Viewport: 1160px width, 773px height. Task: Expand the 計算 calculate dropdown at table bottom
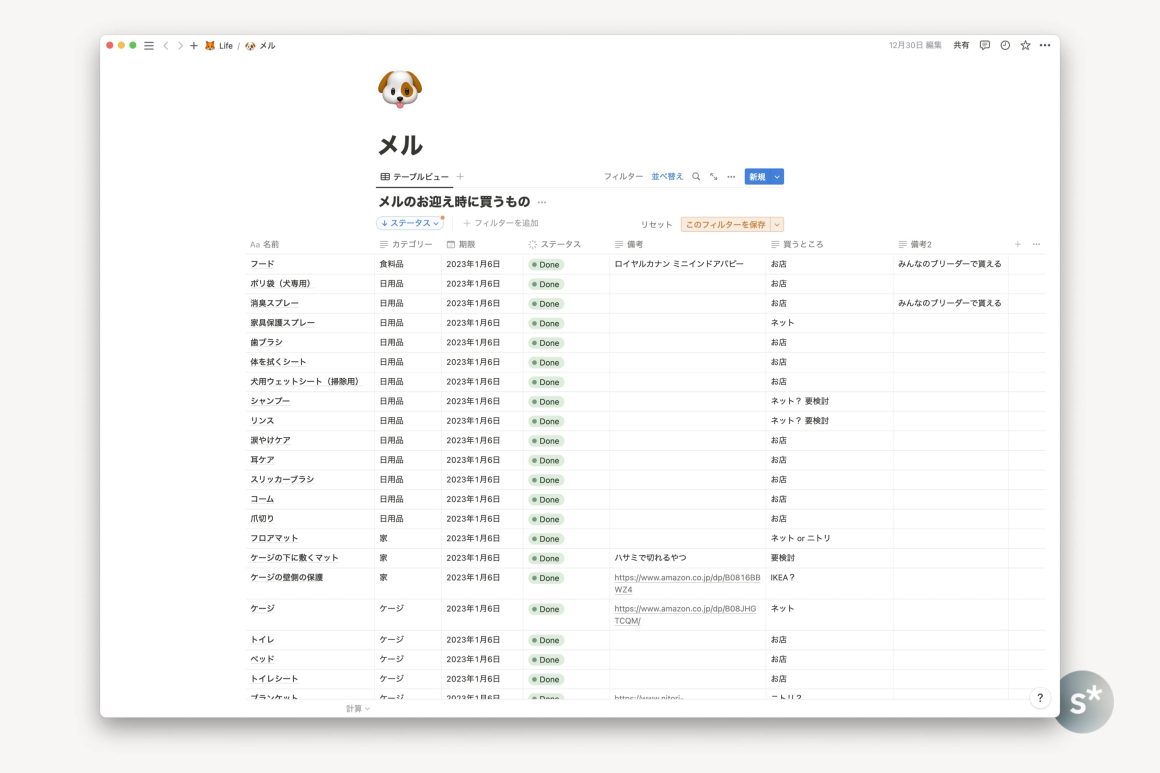tap(358, 709)
